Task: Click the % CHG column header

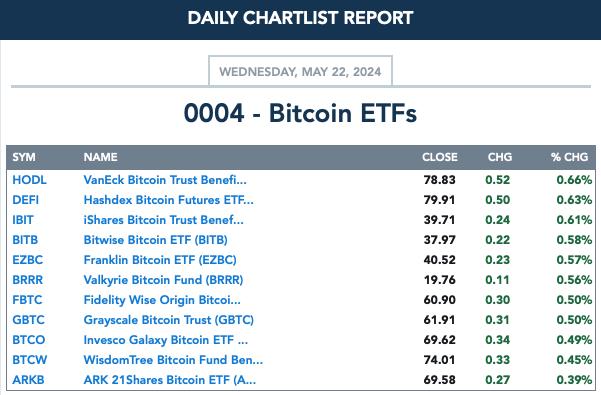Action: coord(569,157)
